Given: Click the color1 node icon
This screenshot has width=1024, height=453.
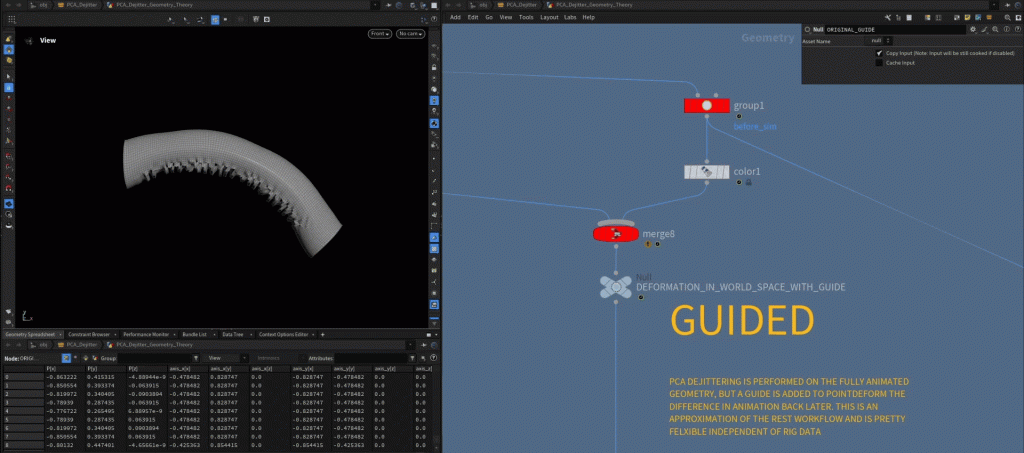Looking at the screenshot, I should (706, 172).
